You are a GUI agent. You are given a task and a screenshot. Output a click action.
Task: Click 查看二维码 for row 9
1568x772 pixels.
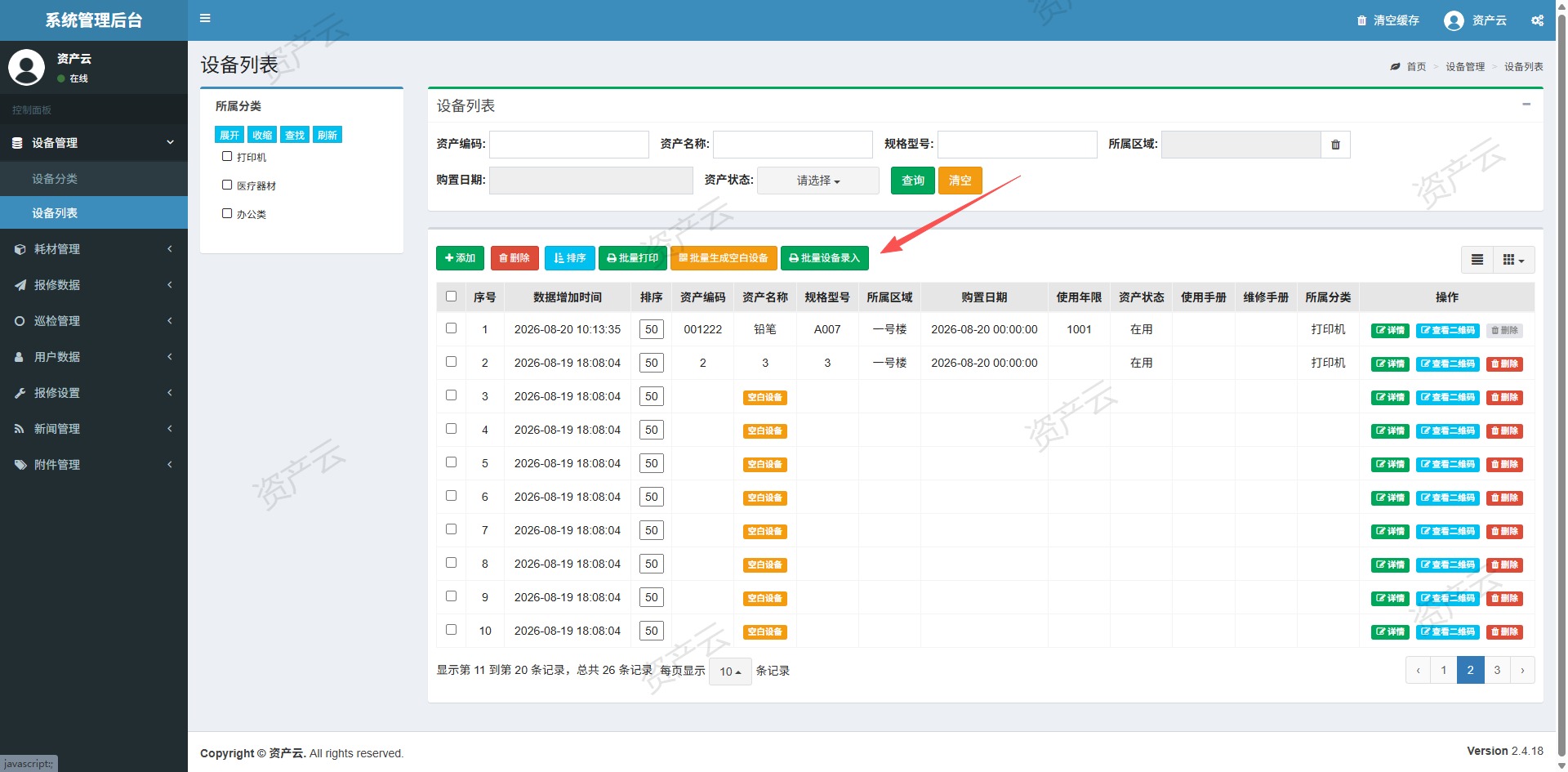coord(1448,599)
